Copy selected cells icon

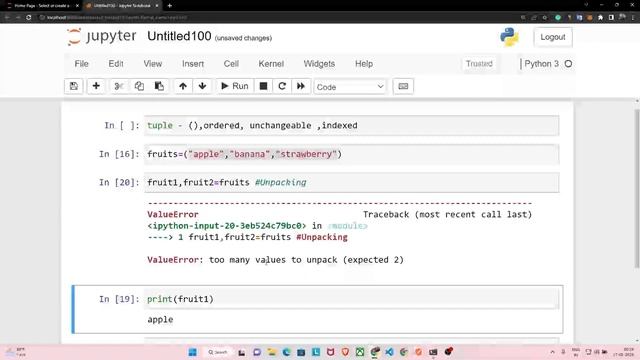(x=139, y=86)
